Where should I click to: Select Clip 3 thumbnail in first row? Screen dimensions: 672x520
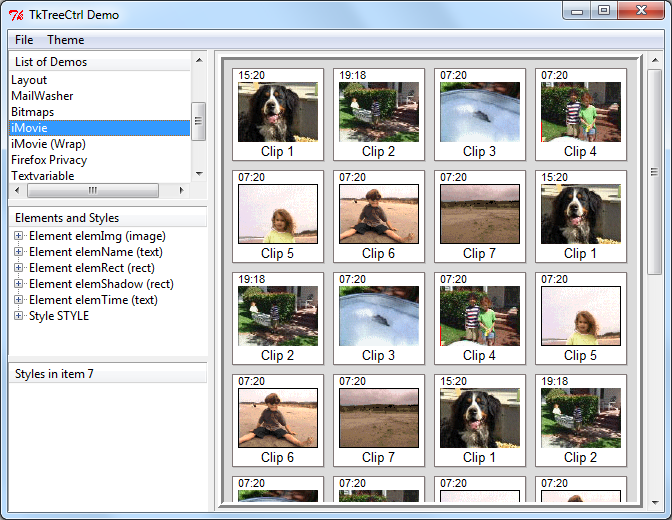[x=480, y=112]
